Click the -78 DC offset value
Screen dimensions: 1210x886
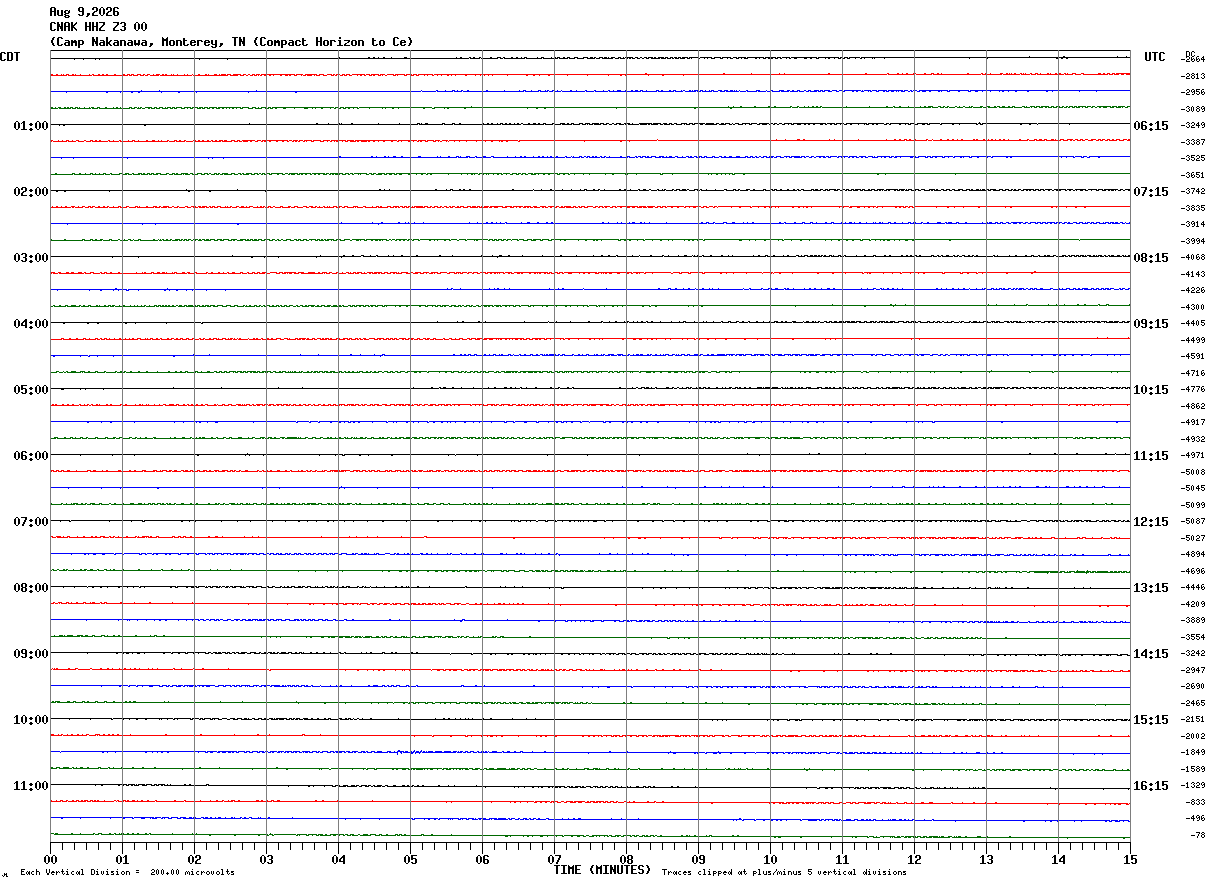(1197, 835)
